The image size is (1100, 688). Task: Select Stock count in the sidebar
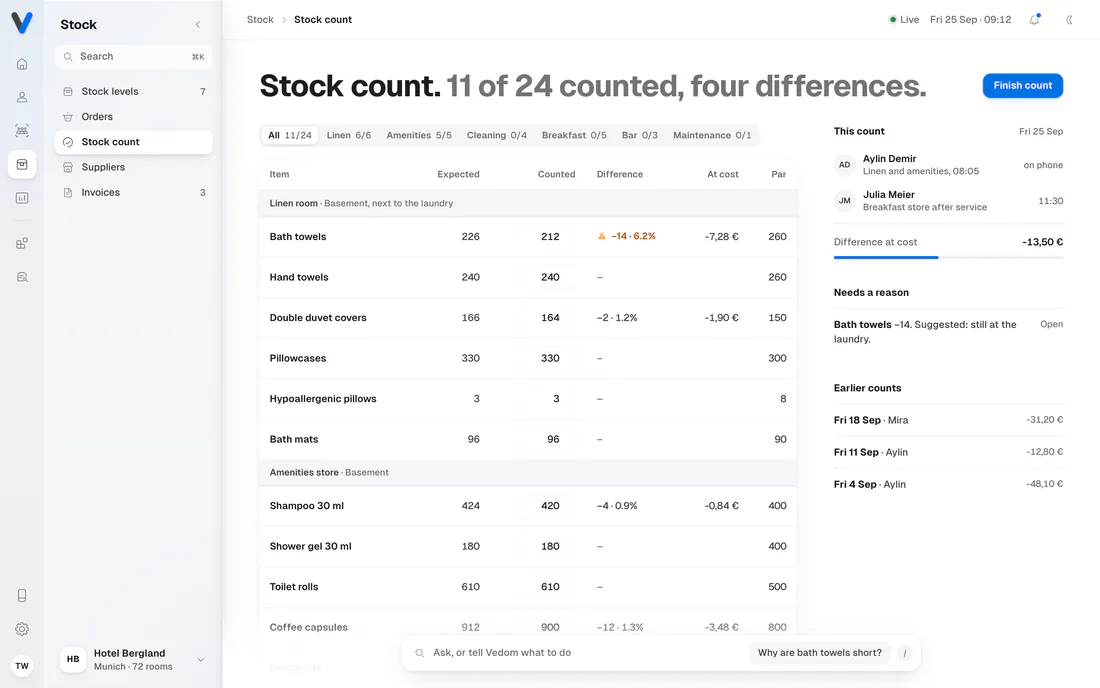point(133,142)
